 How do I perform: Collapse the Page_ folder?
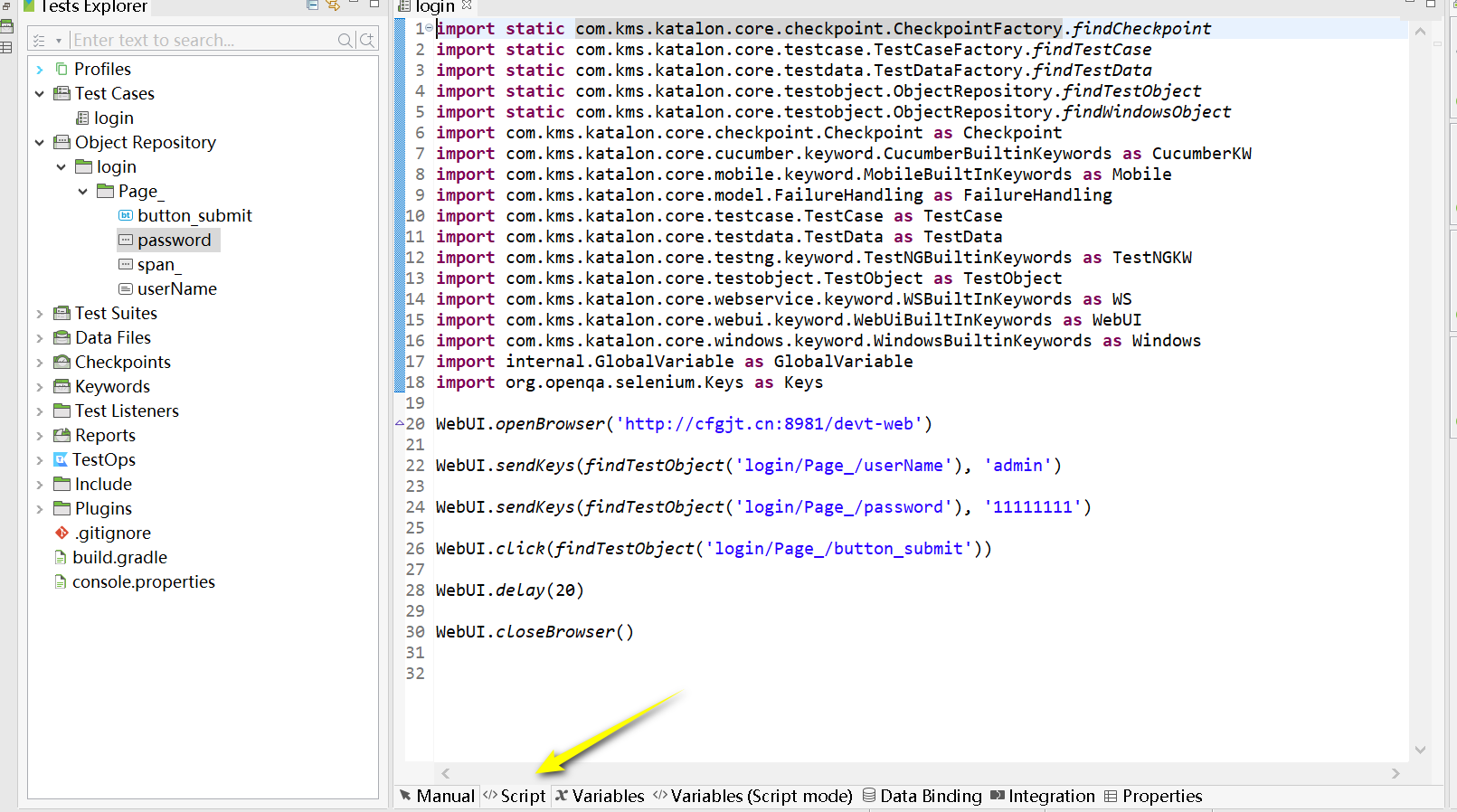(82, 191)
